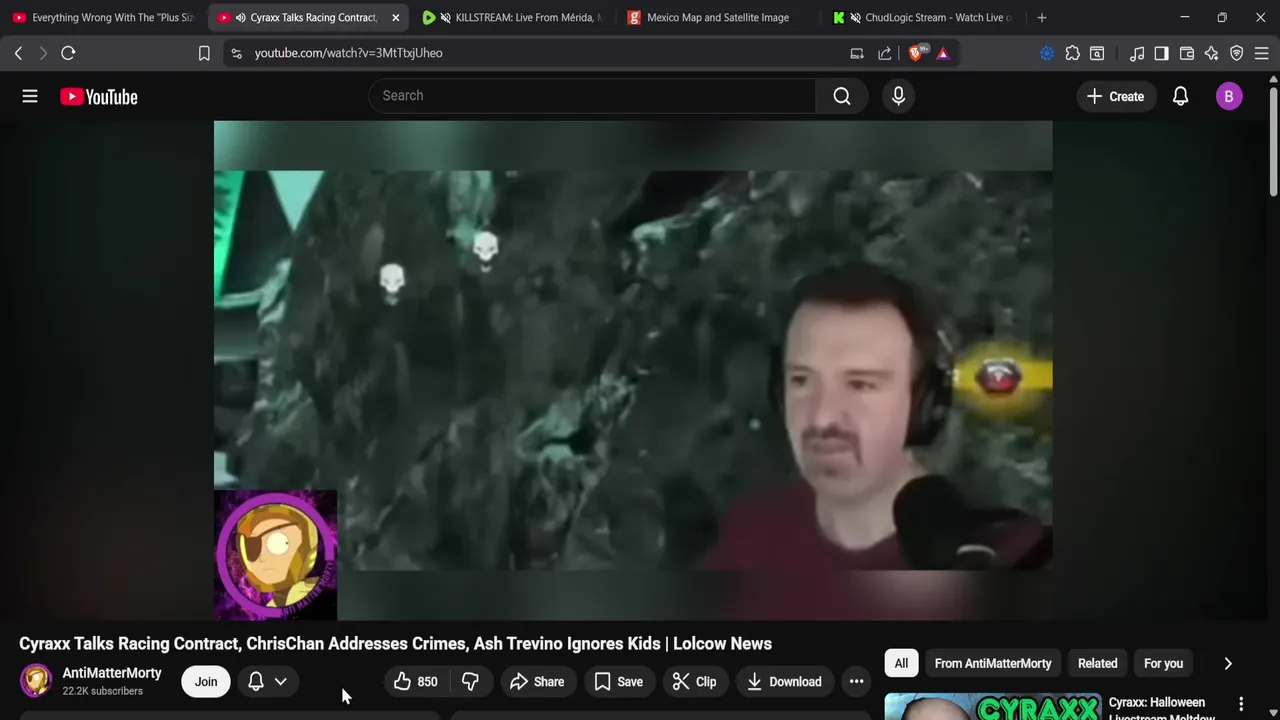Switch to KILLSTREAM Live From Mérida tab
This screenshot has height=720, width=1280.
pyautogui.click(x=513, y=18)
